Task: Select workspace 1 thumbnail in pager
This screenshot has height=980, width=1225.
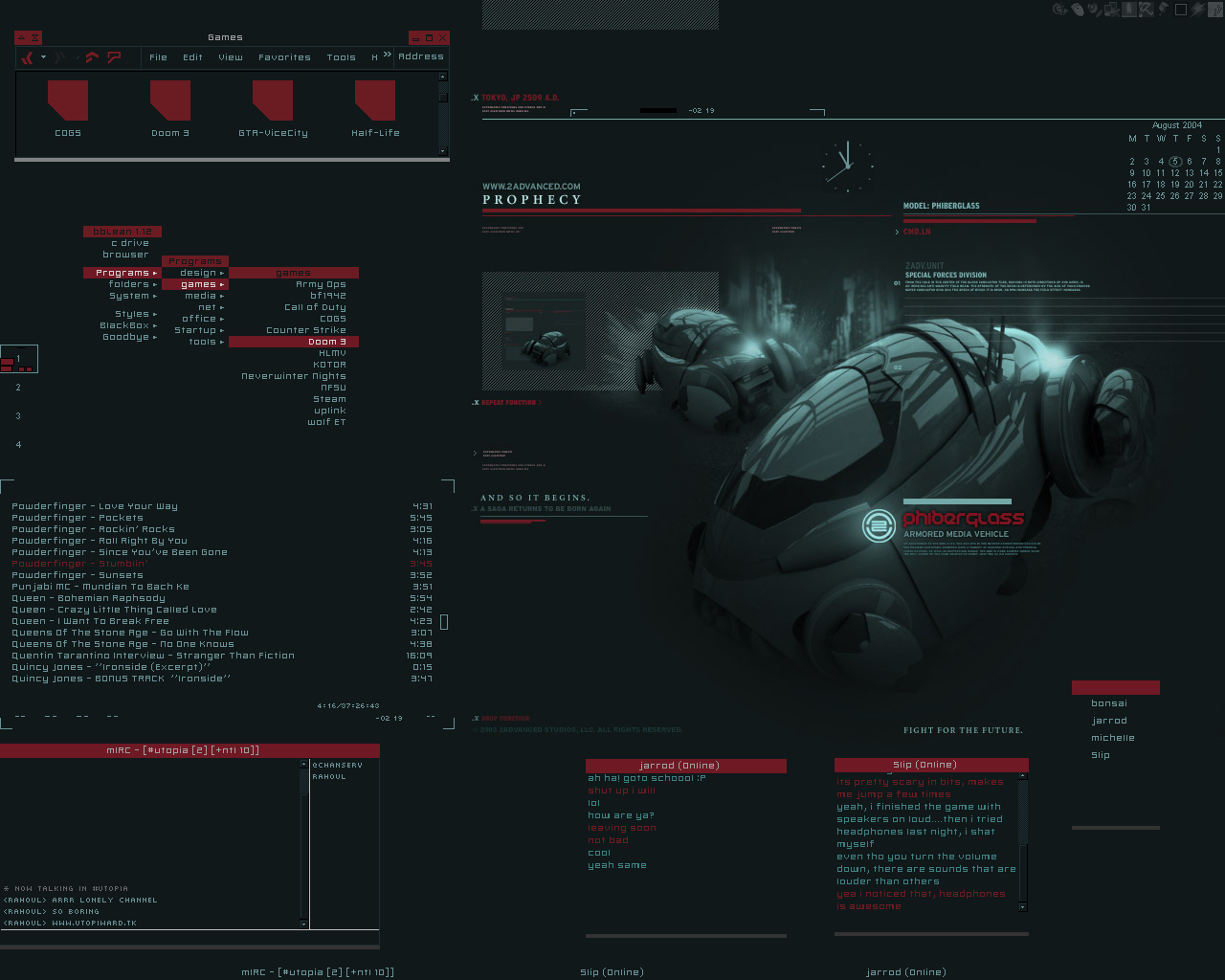Action: [x=18, y=359]
